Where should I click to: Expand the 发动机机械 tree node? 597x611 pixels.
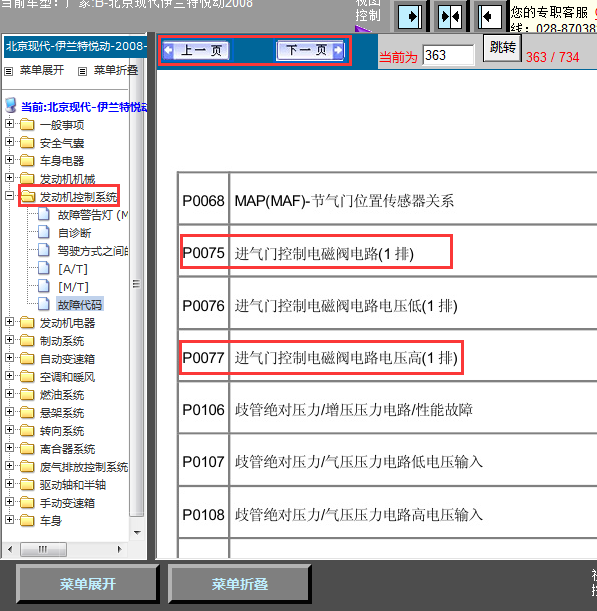pyautogui.click(x=9, y=178)
